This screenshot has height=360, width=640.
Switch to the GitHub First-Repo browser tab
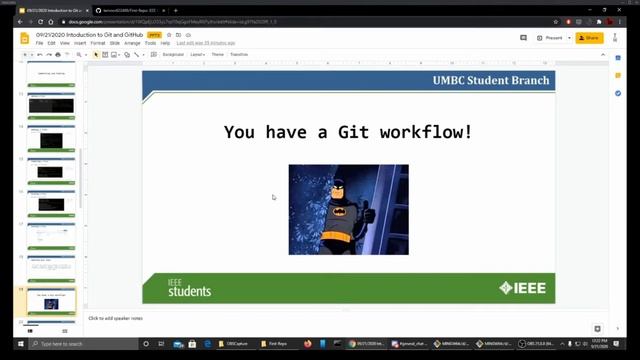pyautogui.click(x=129, y=11)
